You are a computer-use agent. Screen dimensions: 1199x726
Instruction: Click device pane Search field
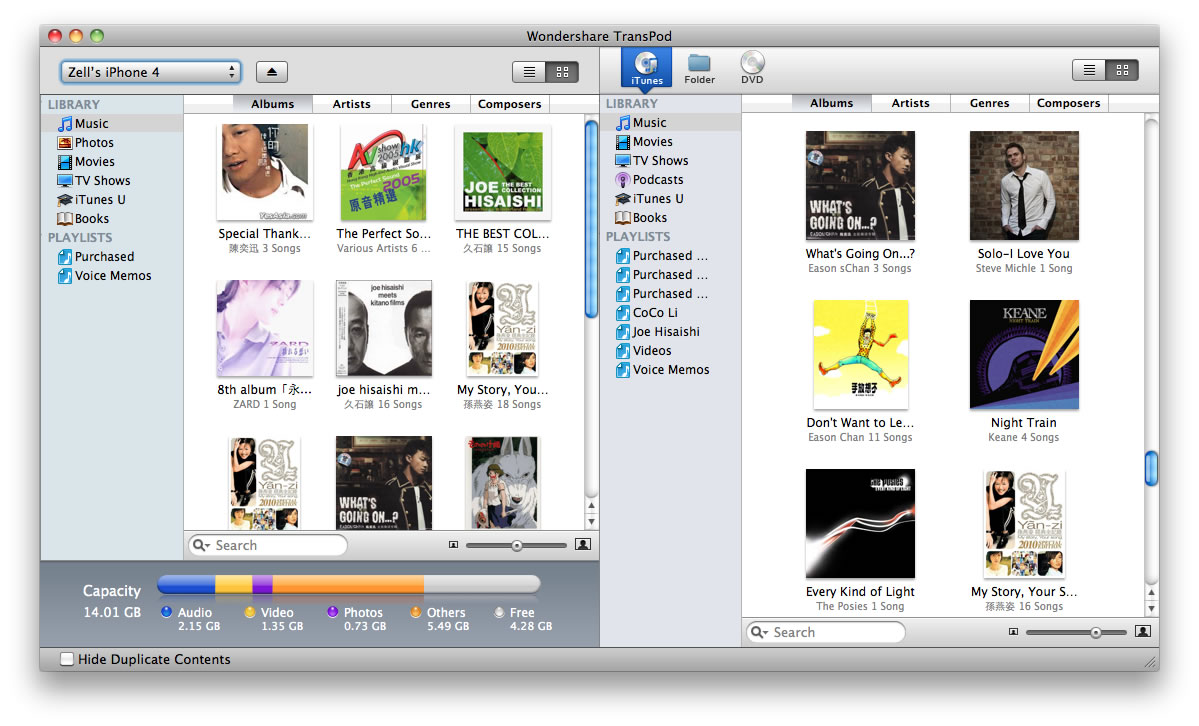pyautogui.click(x=268, y=545)
